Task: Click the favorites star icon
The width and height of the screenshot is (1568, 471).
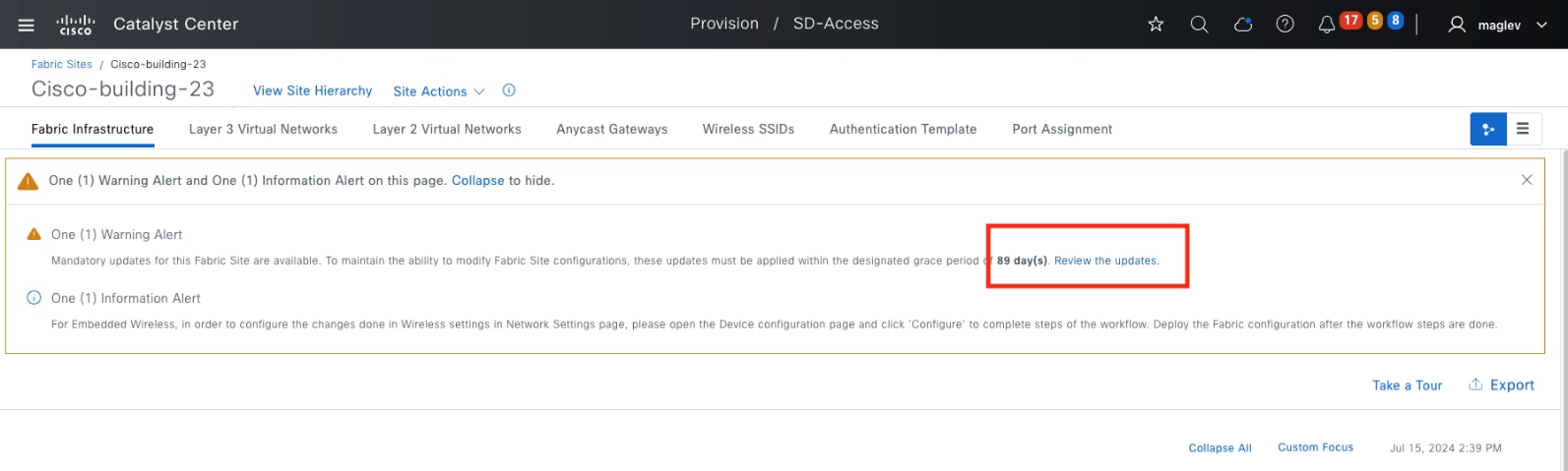Action: 1156,25
